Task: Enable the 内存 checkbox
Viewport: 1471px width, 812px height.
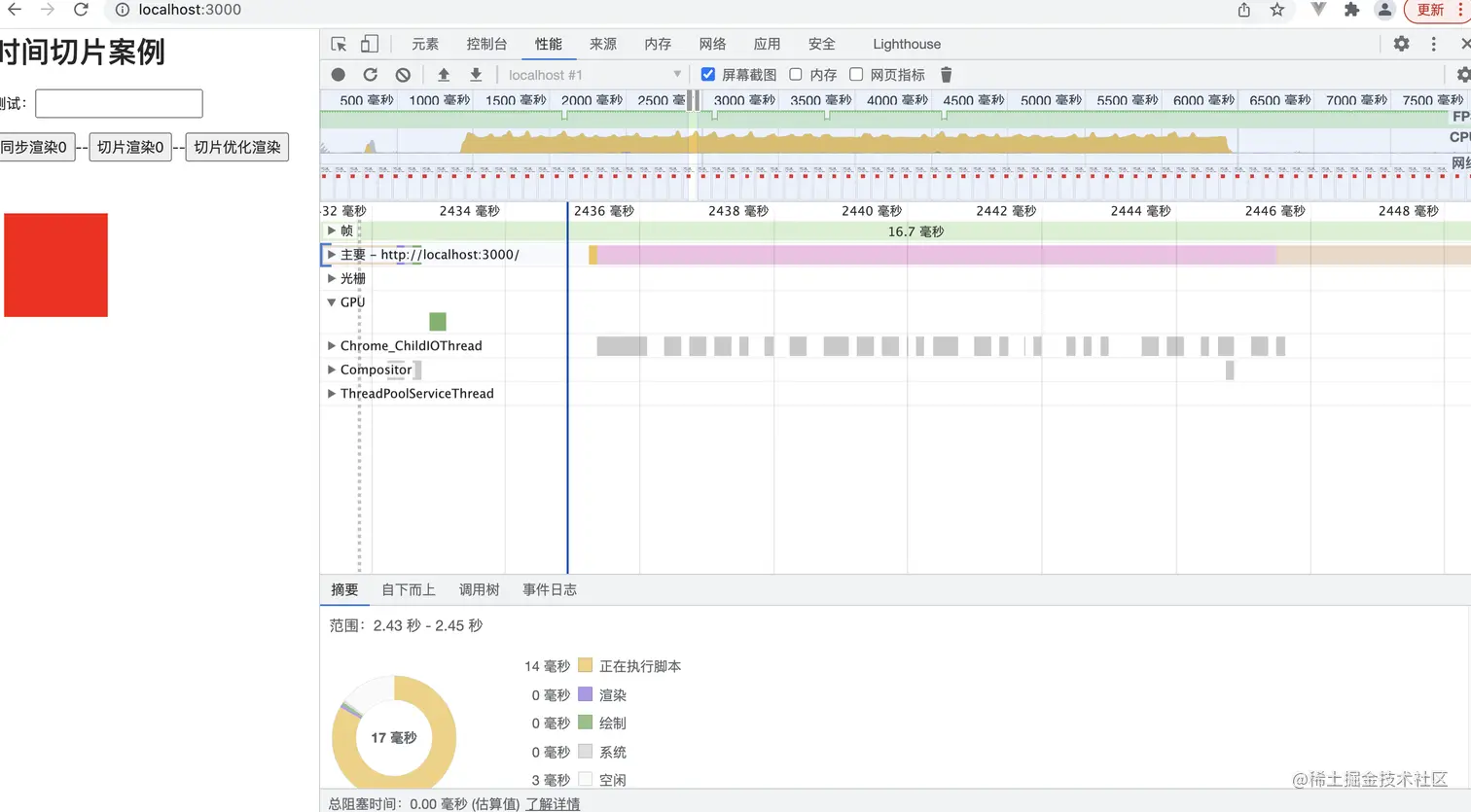Action: [x=796, y=74]
